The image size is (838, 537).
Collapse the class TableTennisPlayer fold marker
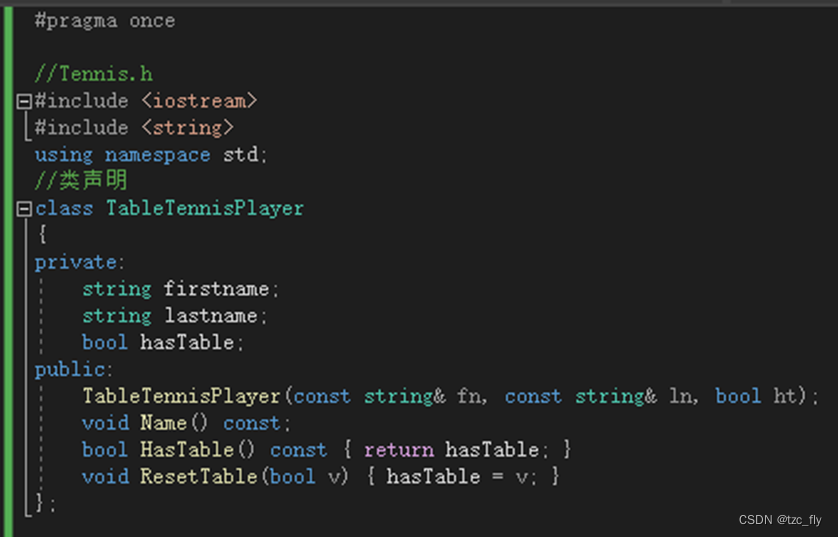(24, 208)
